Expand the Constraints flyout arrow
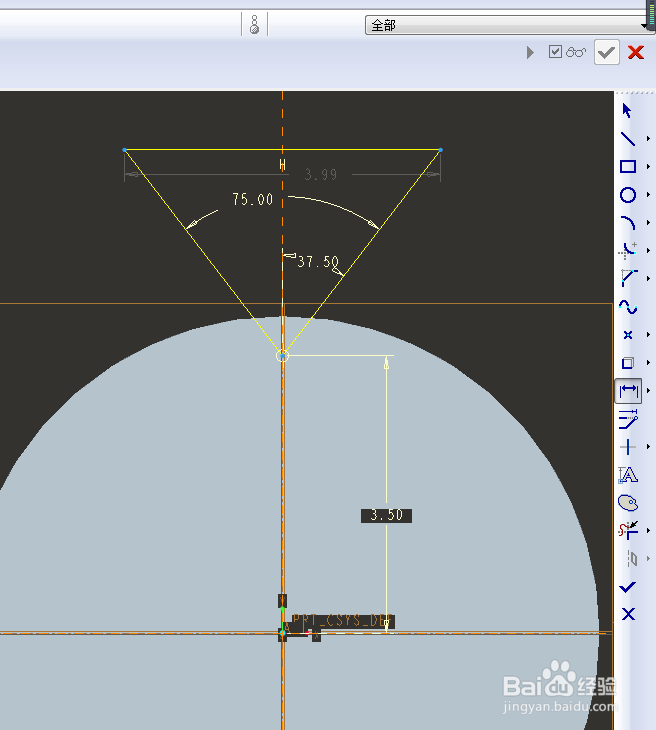The image size is (656, 730). (648, 447)
